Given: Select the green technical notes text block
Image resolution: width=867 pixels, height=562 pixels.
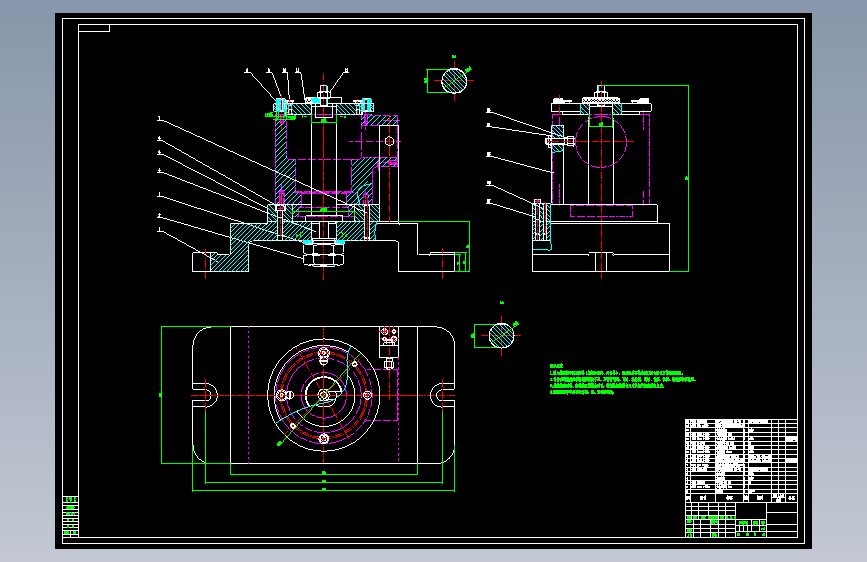Looking at the screenshot, I should pyautogui.click(x=623, y=379).
